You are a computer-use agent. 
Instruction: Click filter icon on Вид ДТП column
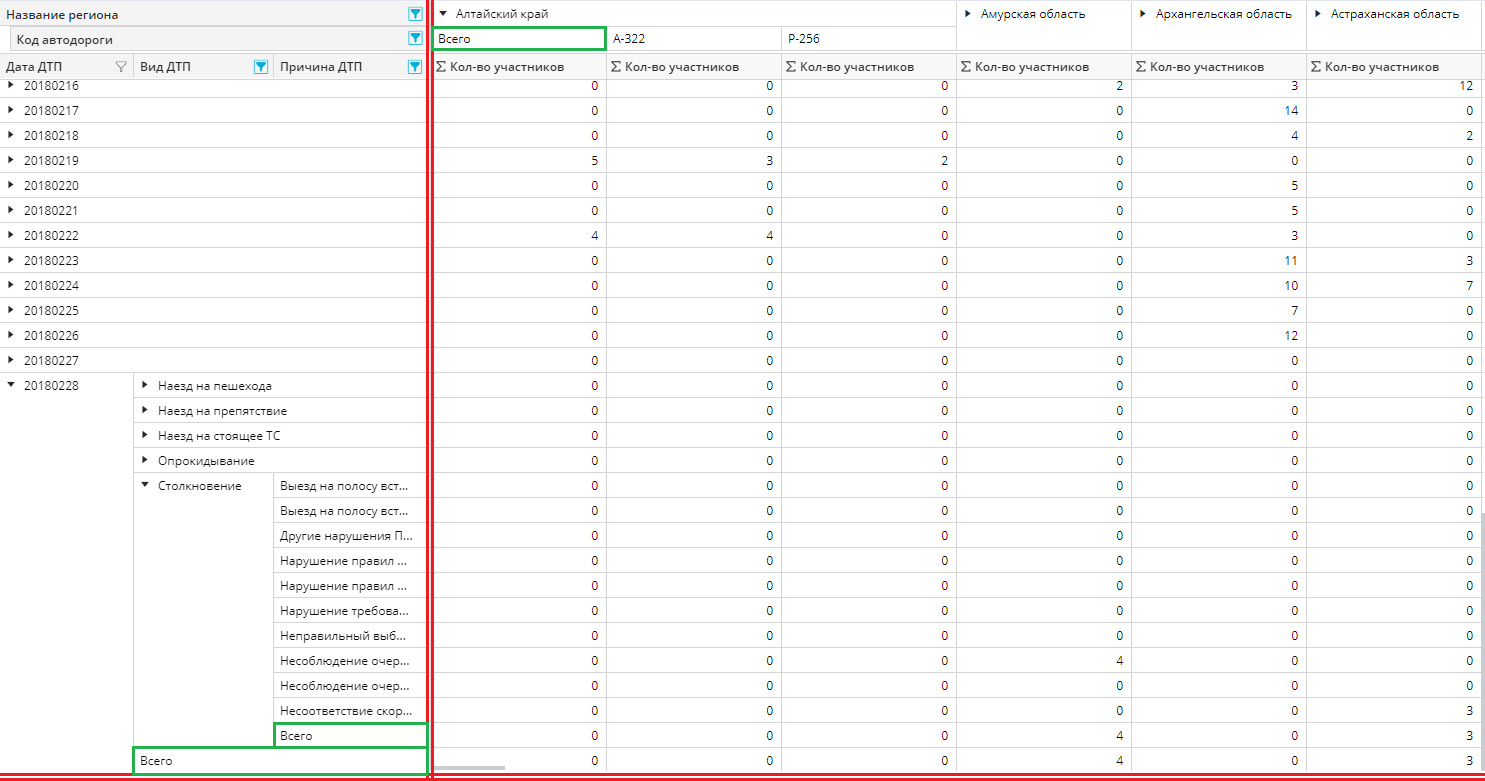click(x=260, y=67)
